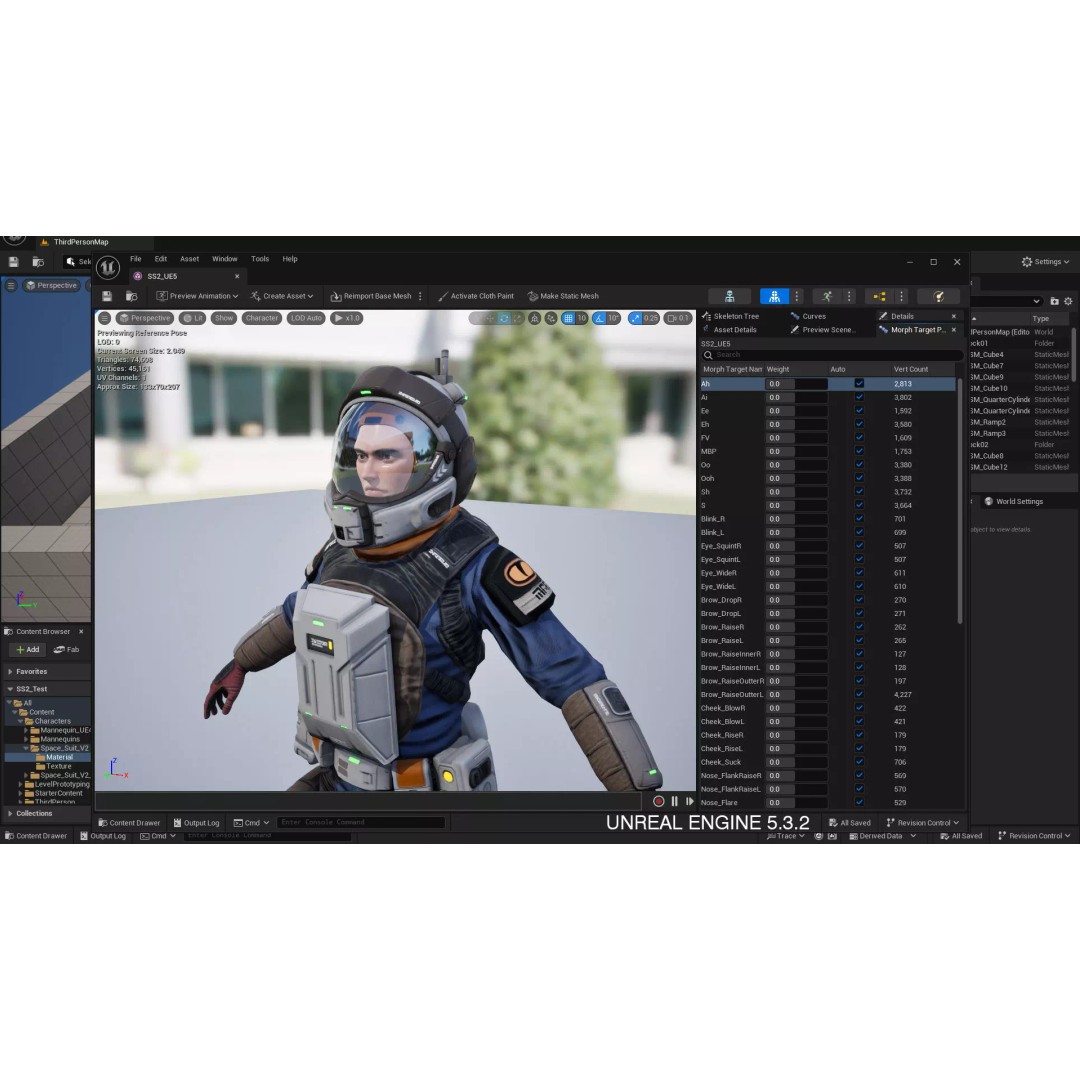This screenshot has width=1080, height=1080.
Task: Toggle translate transform gizmo in viewport
Action: (490, 318)
